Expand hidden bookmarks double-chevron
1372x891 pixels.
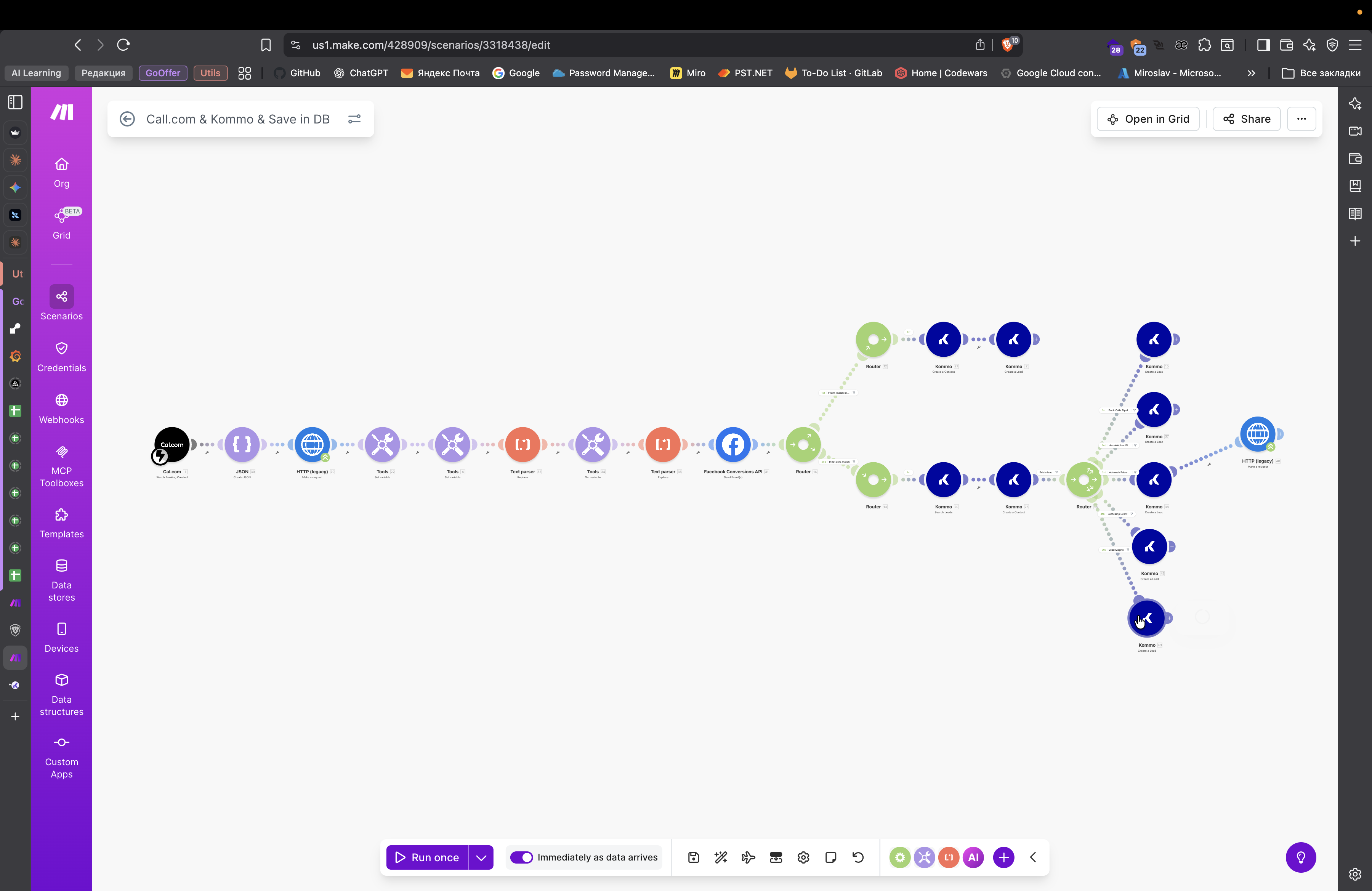coord(1251,73)
